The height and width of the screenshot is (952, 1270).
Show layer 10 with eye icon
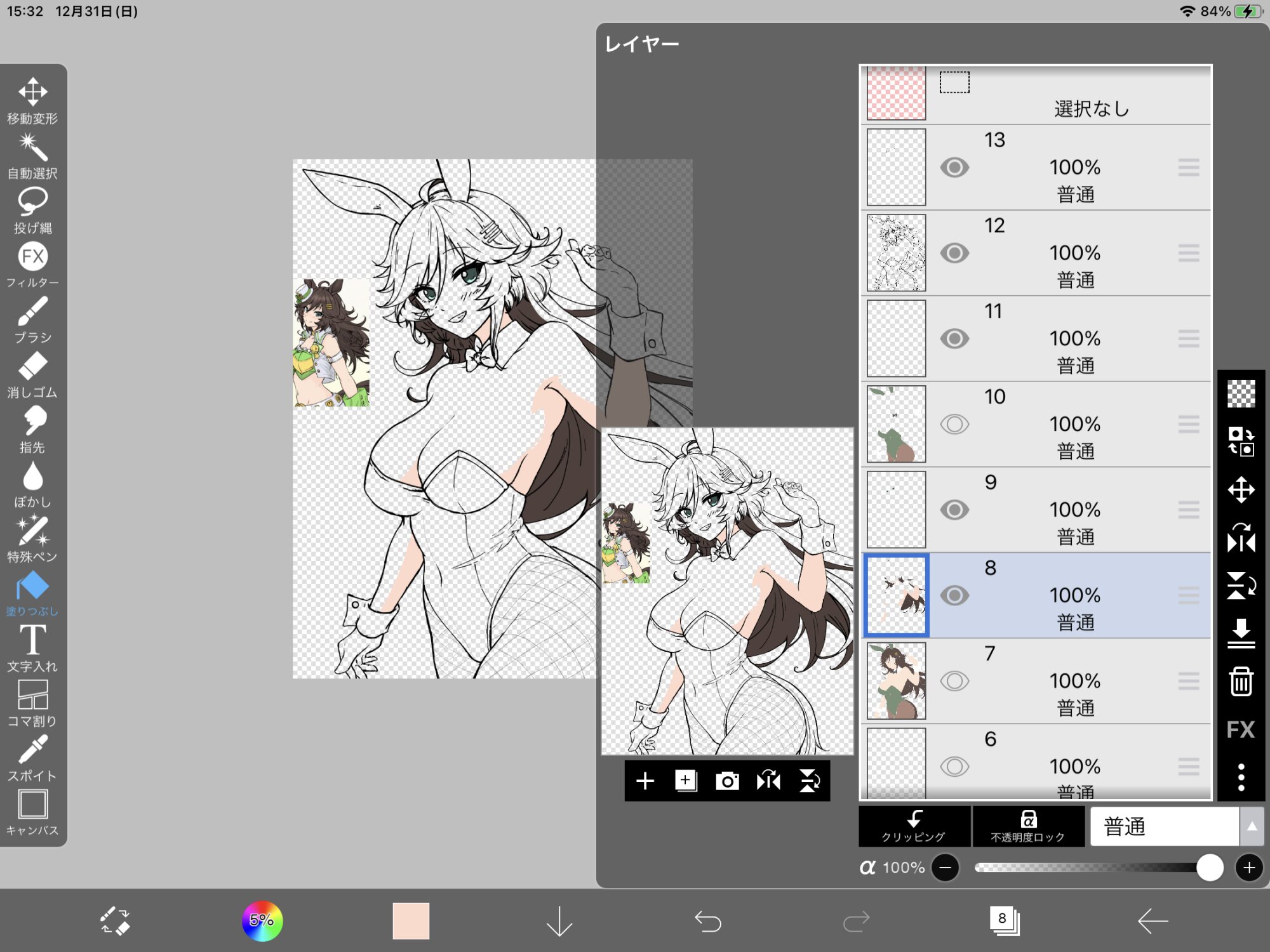[954, 424]
